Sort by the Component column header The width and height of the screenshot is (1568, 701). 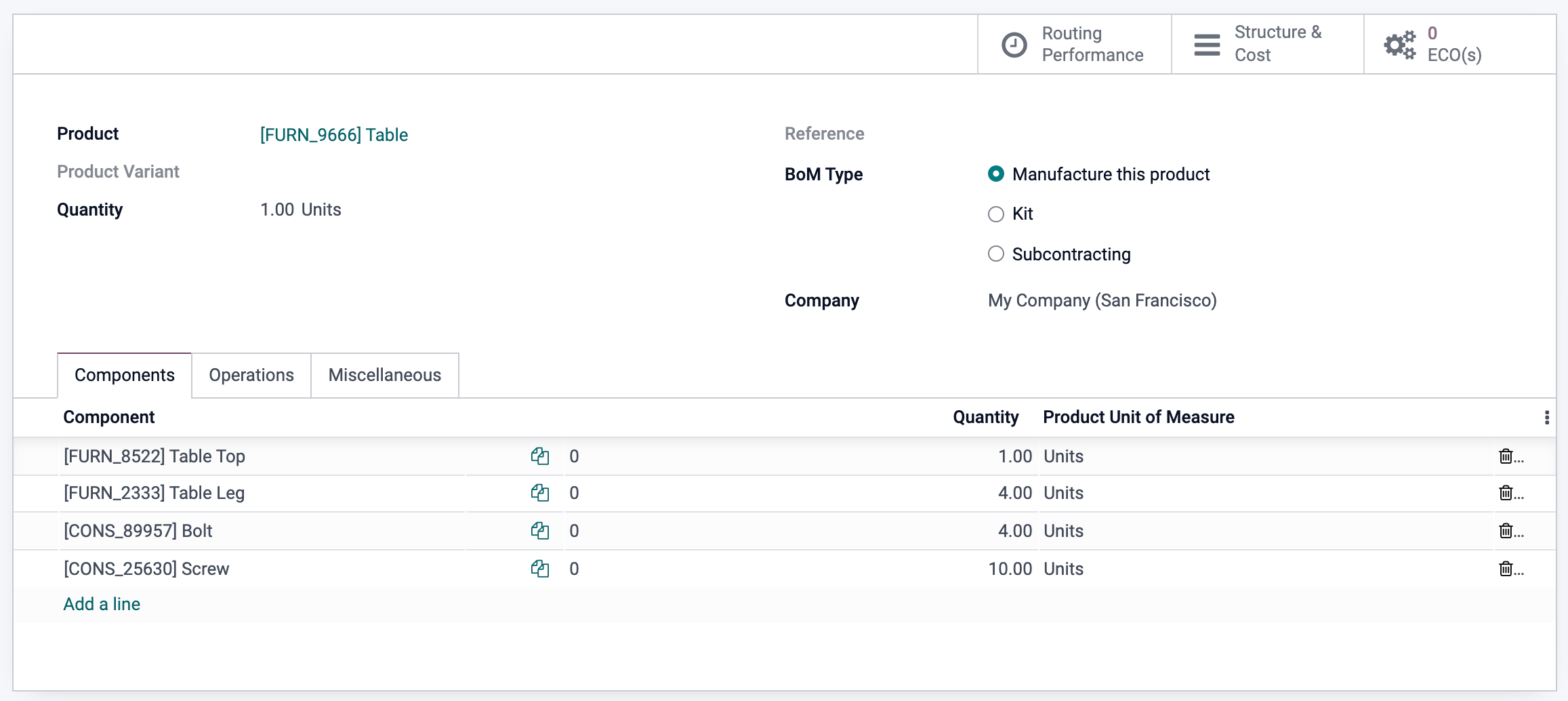109,417
